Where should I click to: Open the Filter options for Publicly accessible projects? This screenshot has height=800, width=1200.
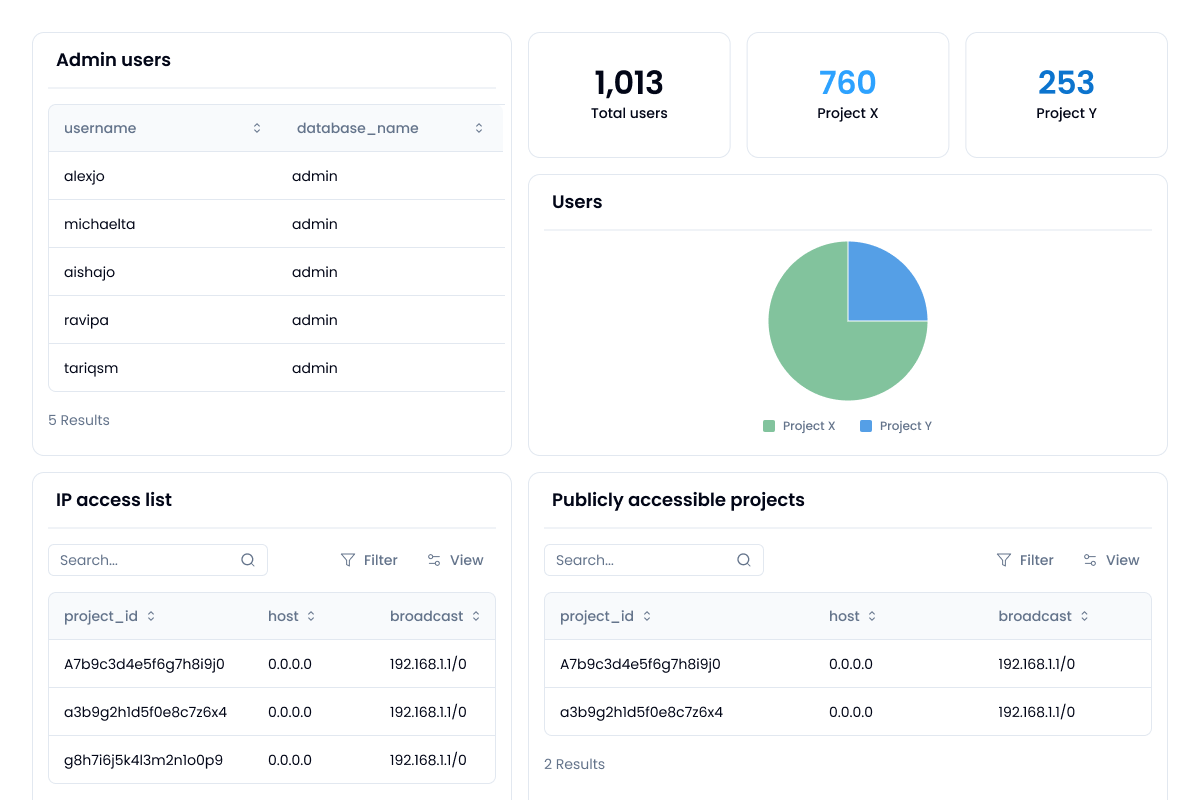(x=1025, y=560)
